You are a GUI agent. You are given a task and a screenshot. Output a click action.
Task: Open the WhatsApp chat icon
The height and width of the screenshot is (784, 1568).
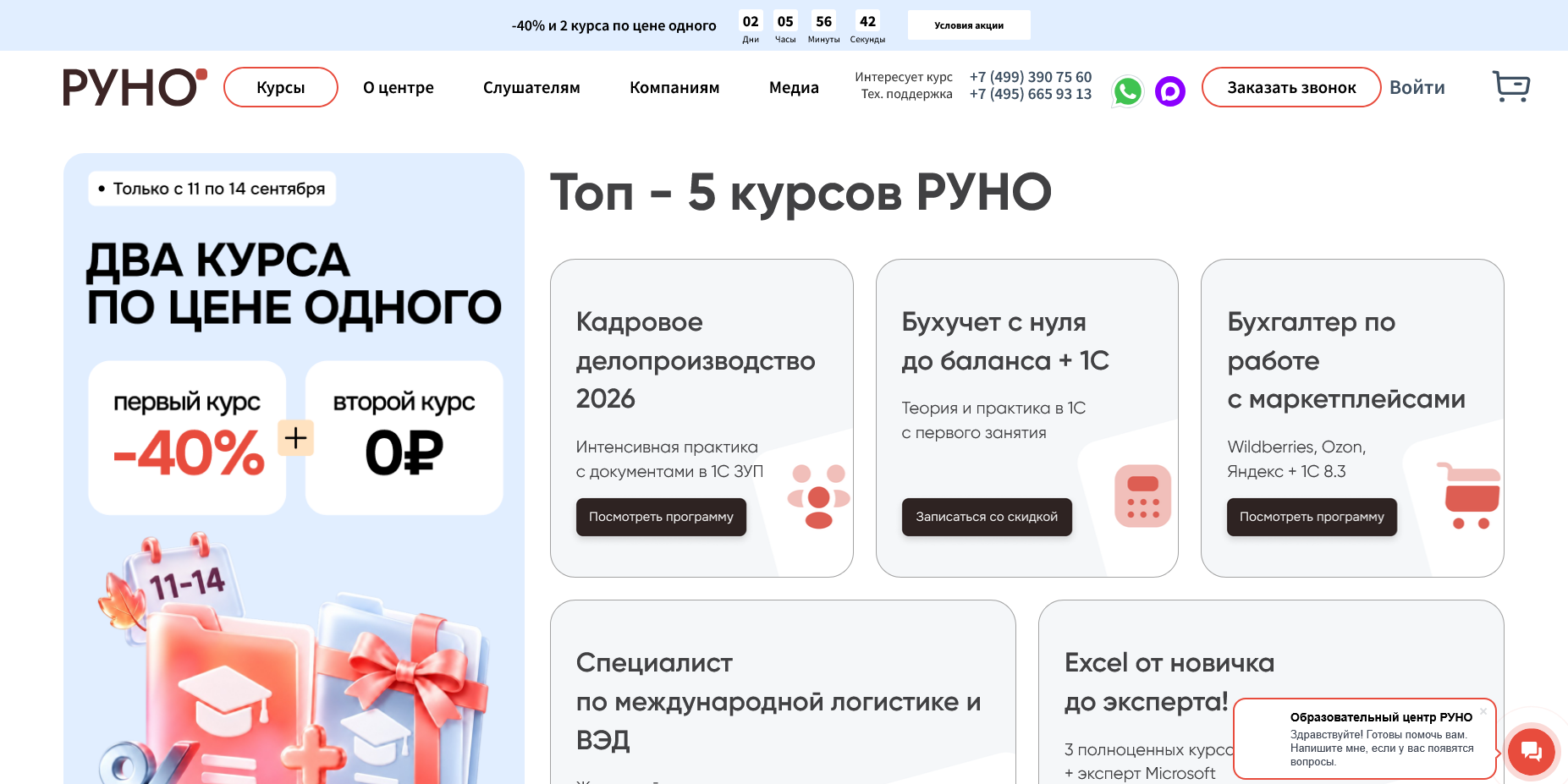click(x=1128, y=91)
